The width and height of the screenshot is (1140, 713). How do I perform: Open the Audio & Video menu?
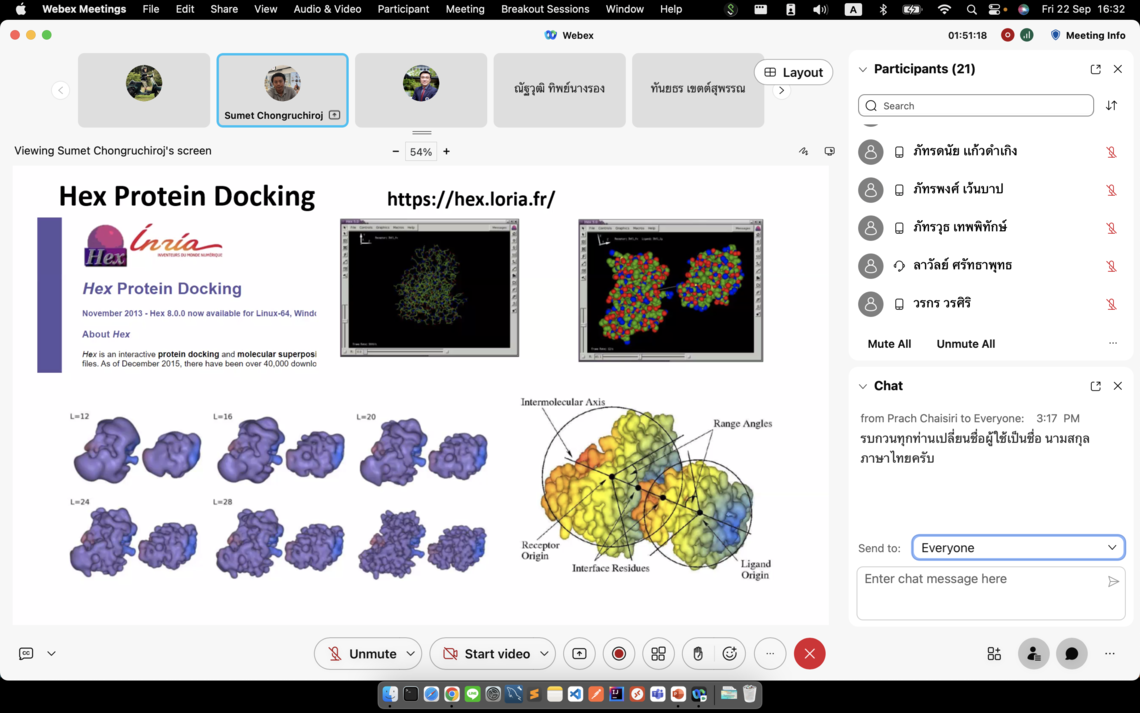[327, 9]
